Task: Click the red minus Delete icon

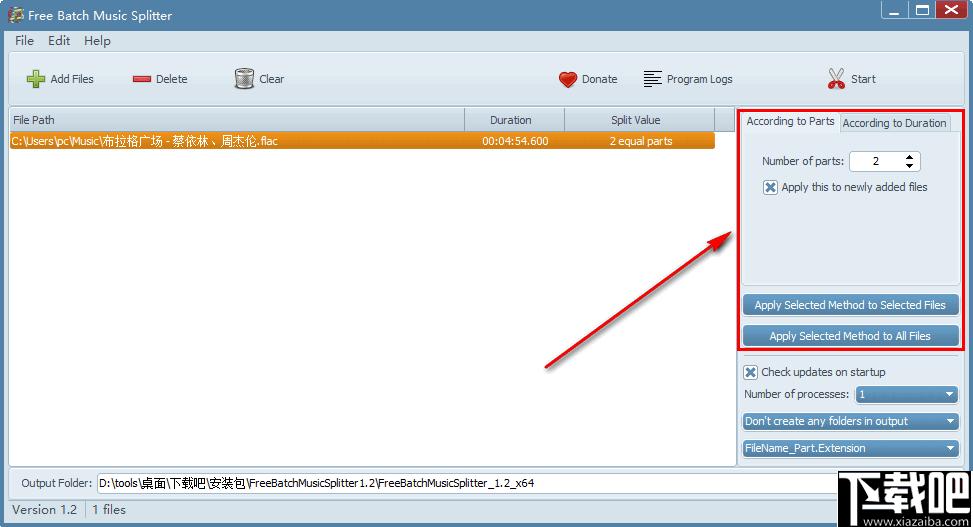Action: (141, 79)
